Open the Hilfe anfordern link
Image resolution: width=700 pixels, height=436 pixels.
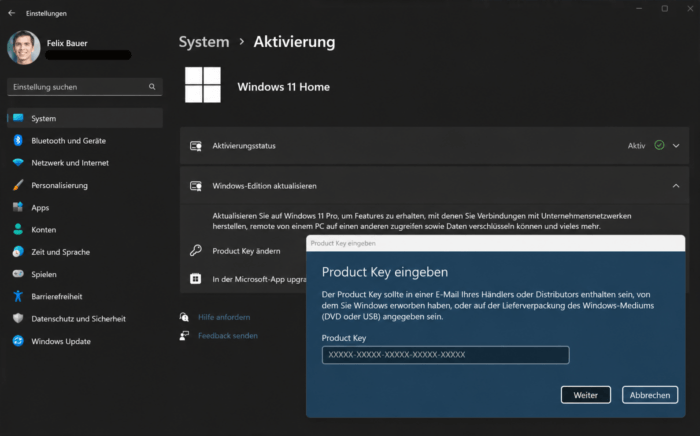pyautogui.click(x=224, y=317)
